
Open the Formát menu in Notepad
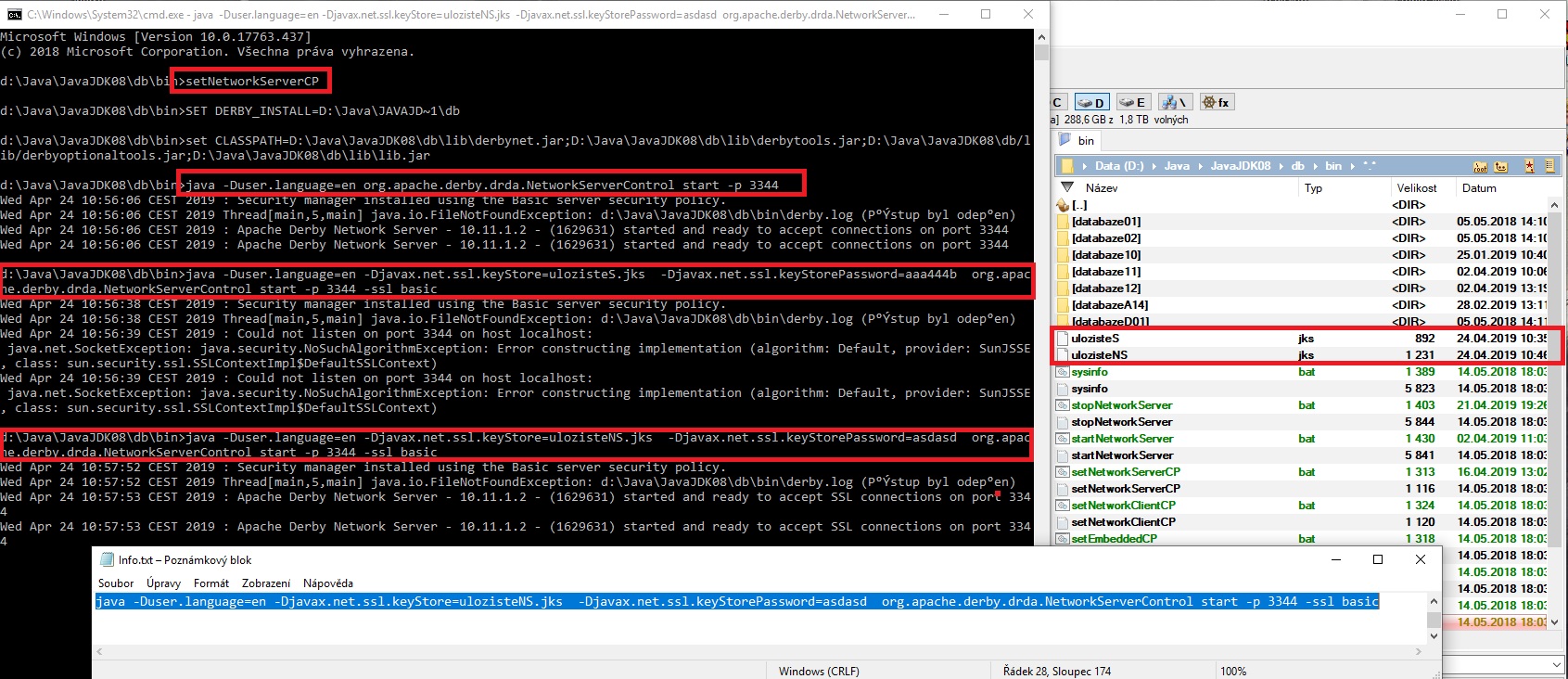(x=211, y=583)
